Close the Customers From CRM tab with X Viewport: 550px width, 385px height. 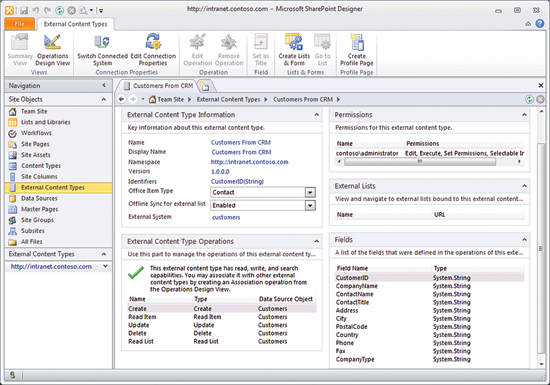pos(541,86)
